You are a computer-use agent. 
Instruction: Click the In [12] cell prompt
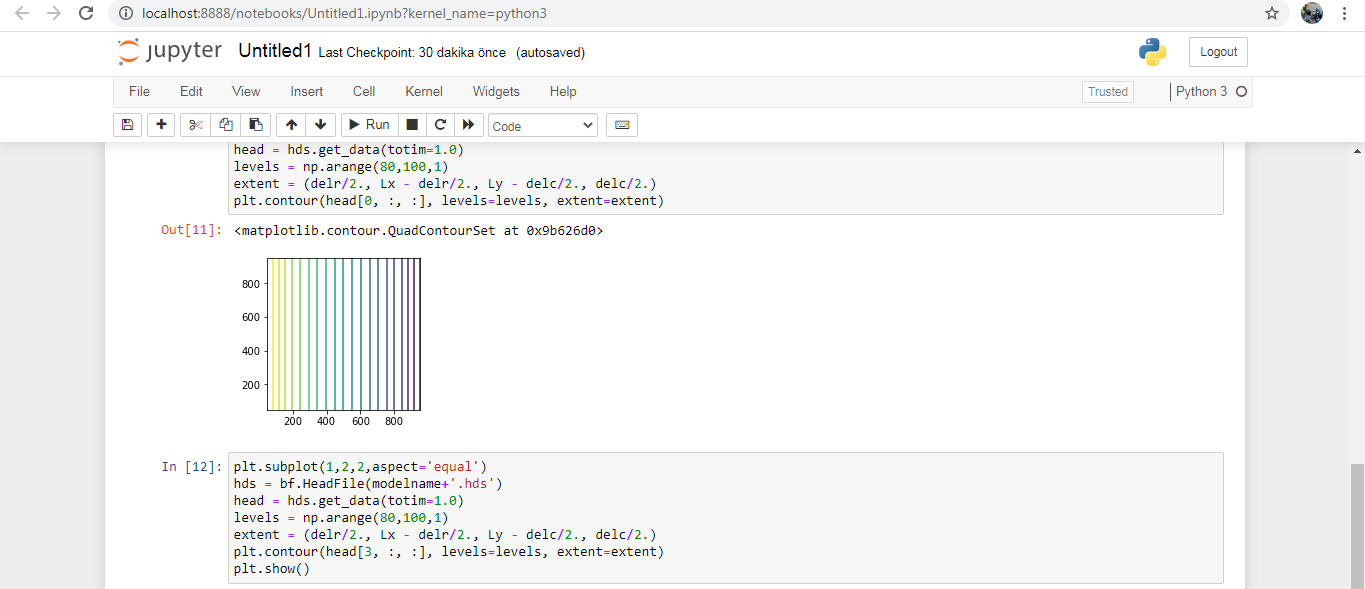click(x=190, y=466)
